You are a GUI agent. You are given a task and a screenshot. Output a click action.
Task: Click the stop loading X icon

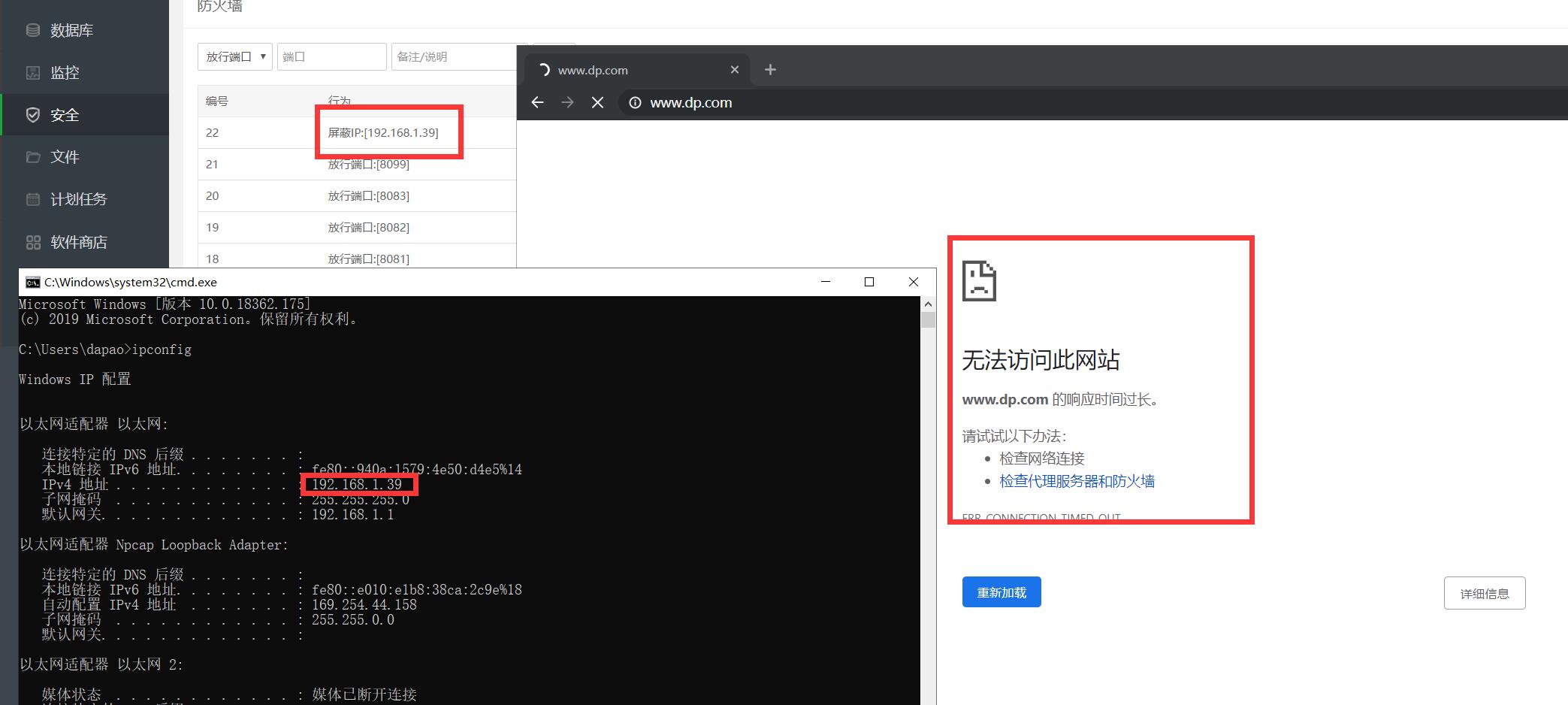click(597, 102)
